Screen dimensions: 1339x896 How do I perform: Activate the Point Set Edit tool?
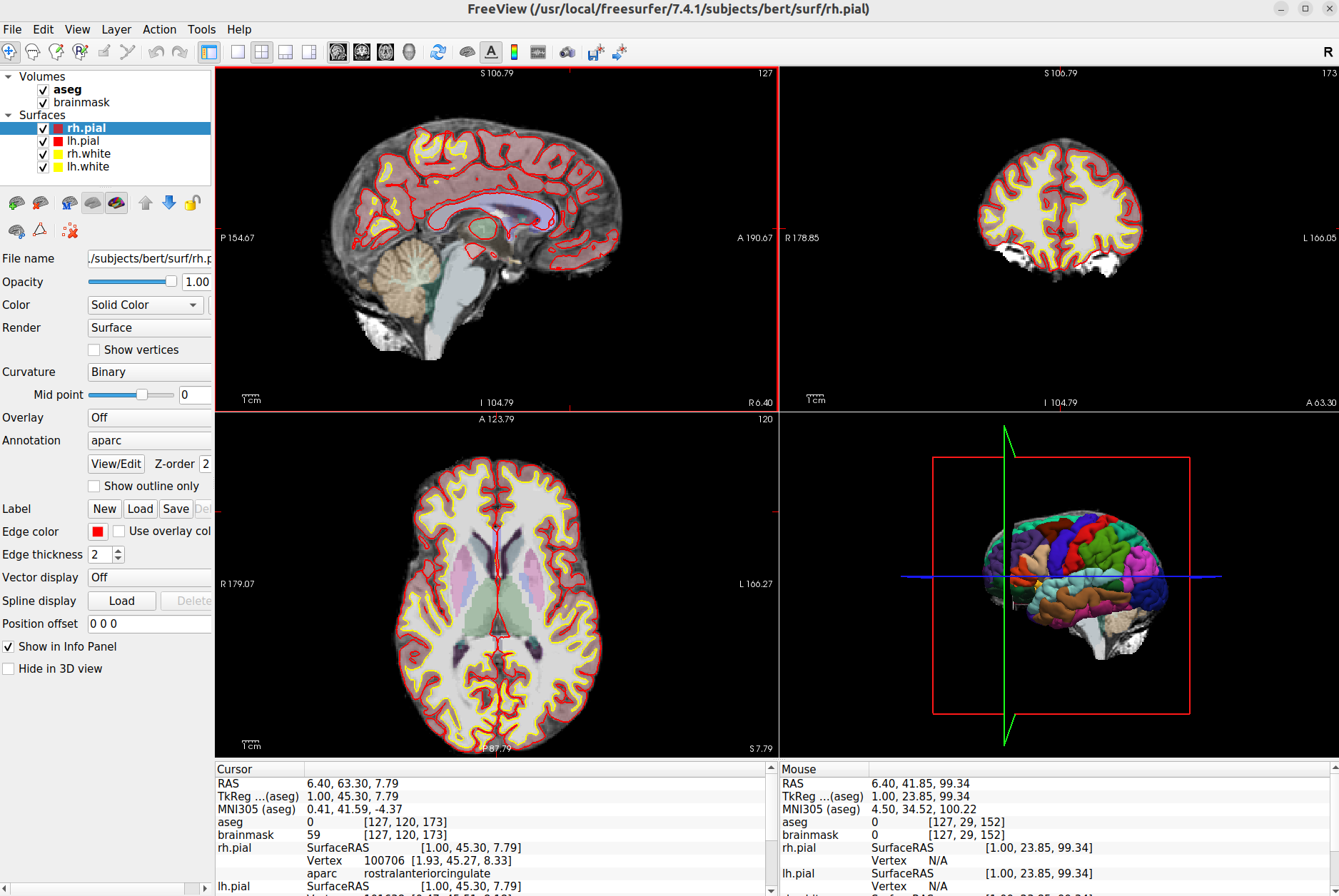coord(127,51)
